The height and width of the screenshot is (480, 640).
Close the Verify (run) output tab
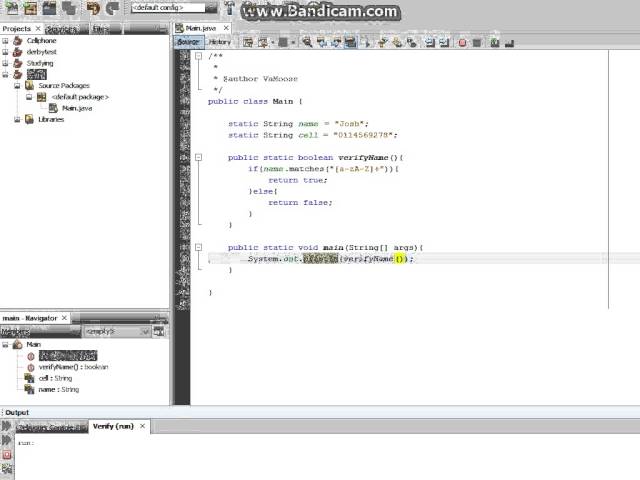coord(142,426)
